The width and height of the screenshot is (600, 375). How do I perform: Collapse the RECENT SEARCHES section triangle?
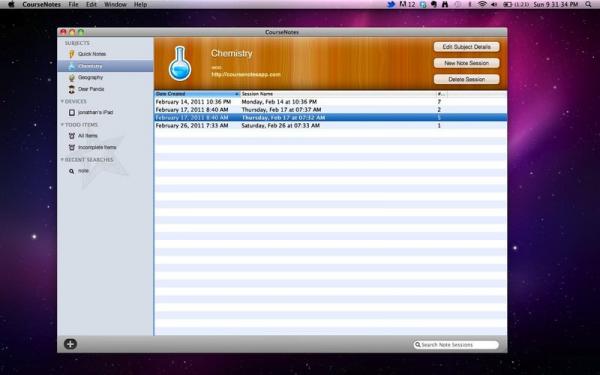point(62,160)
